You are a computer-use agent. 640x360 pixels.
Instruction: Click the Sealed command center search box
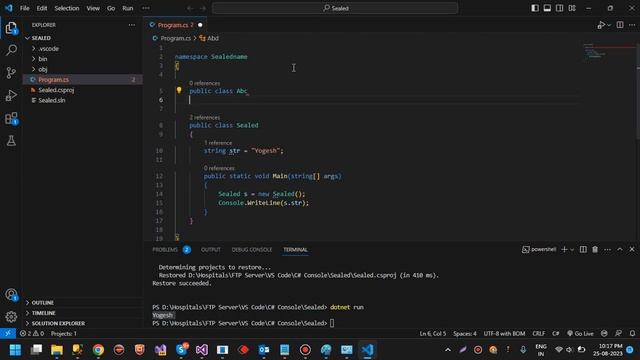point(335,8)
